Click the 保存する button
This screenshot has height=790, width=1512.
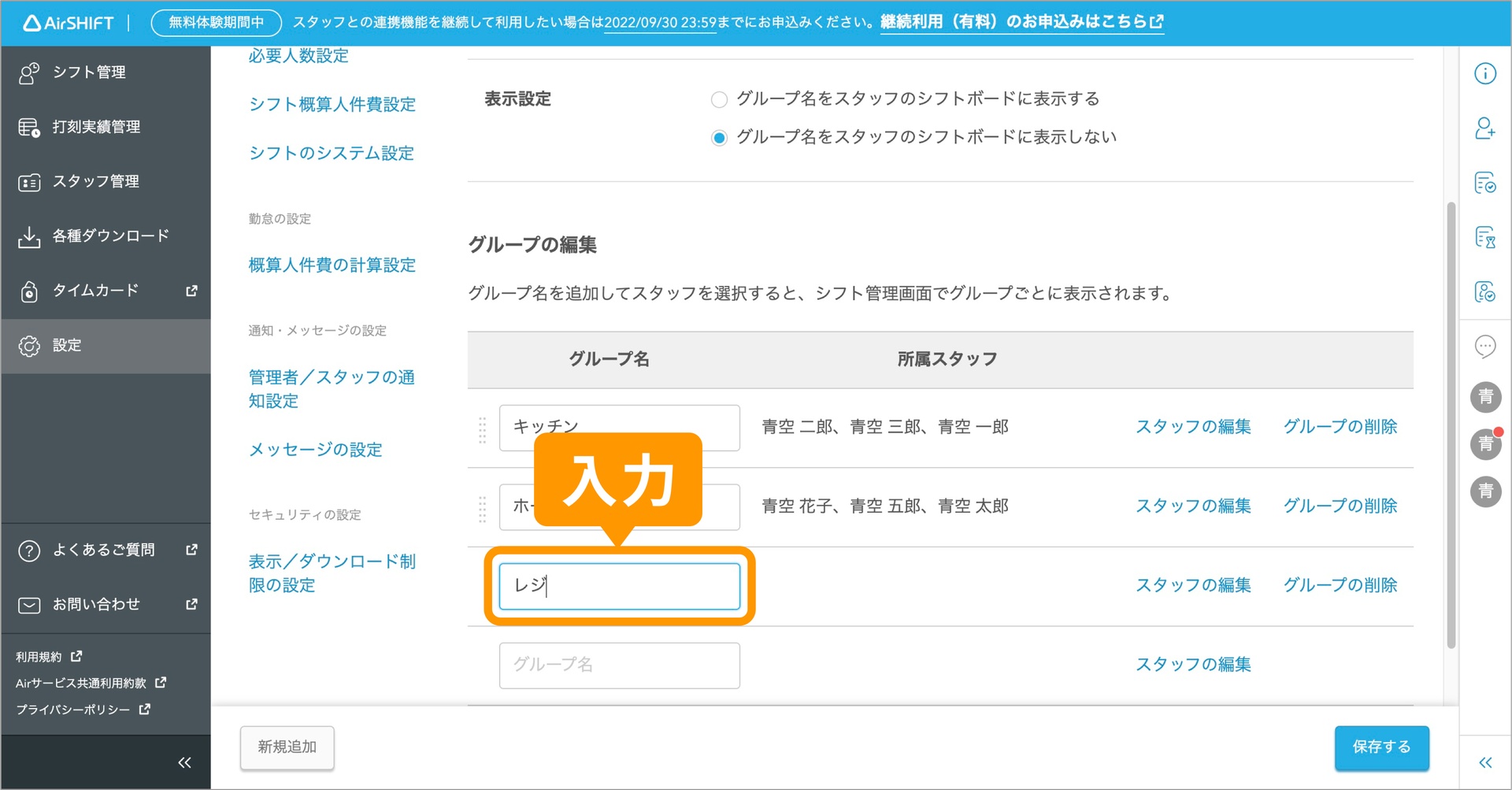point(1381,747)
